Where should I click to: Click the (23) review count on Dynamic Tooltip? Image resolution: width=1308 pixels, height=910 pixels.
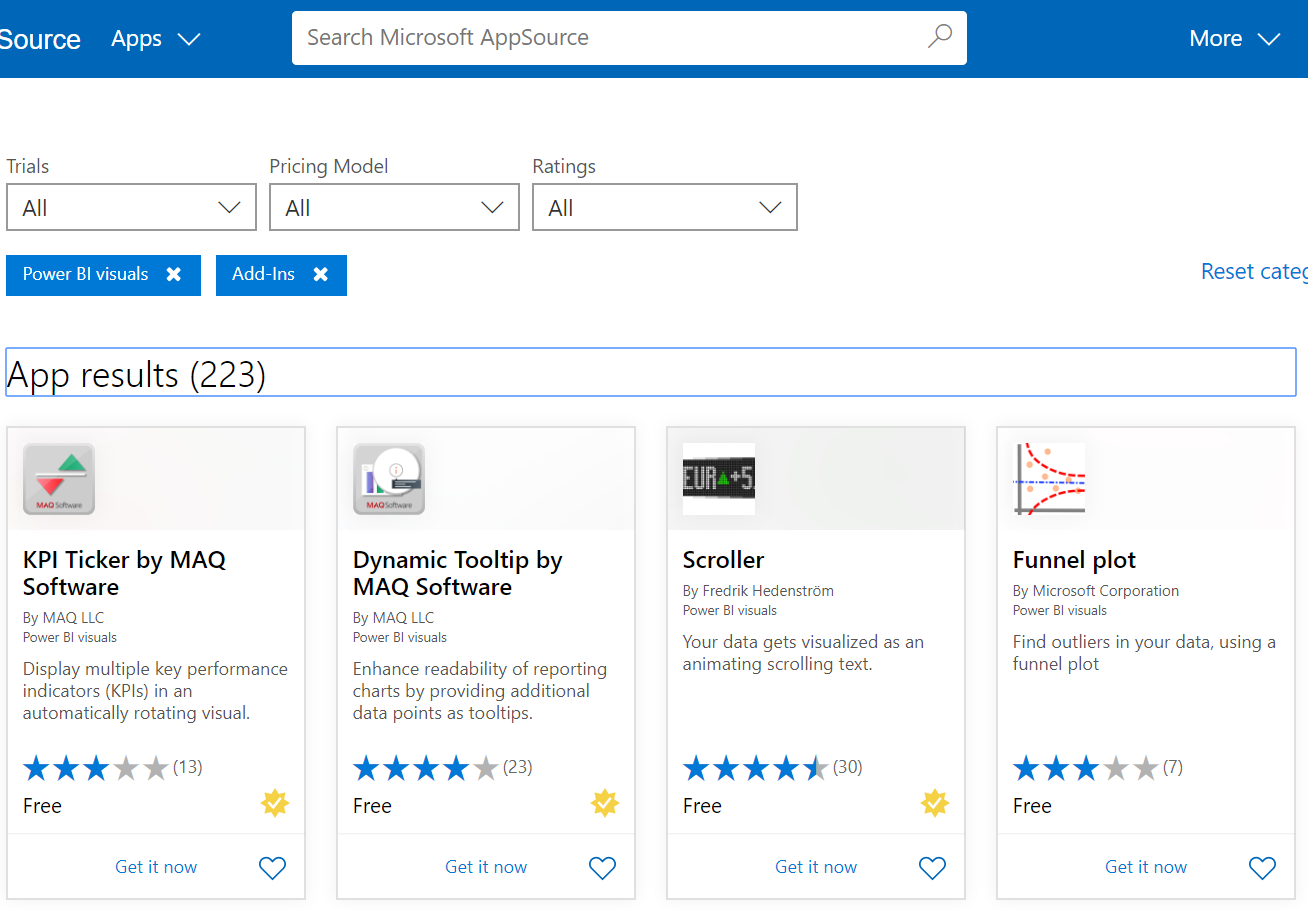[518, 767]
